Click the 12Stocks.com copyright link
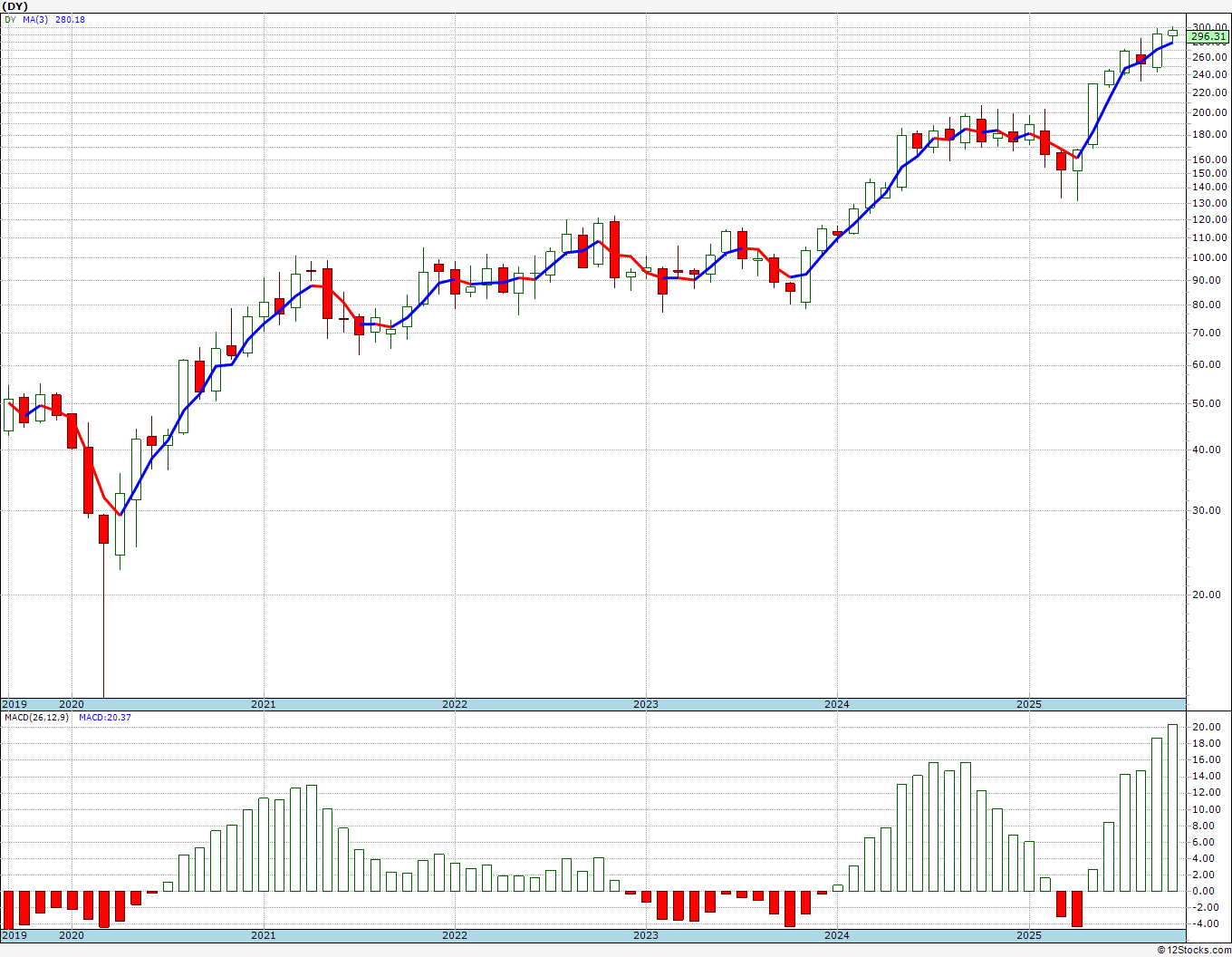Image resolution: width=1232 pixels, height=957 pixels. (1192, 950)
